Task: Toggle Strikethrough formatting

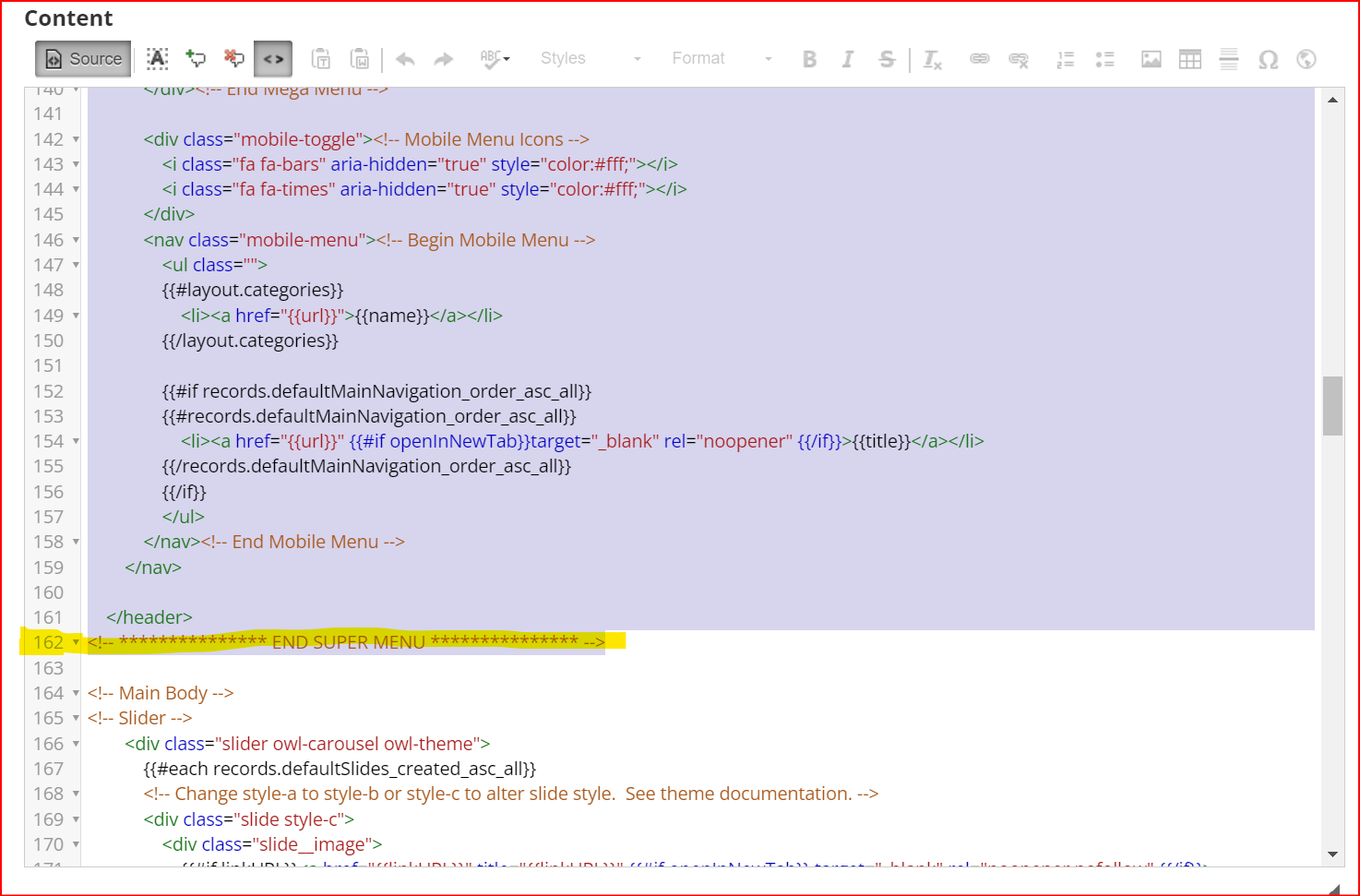Action: [x=887, y=59]
